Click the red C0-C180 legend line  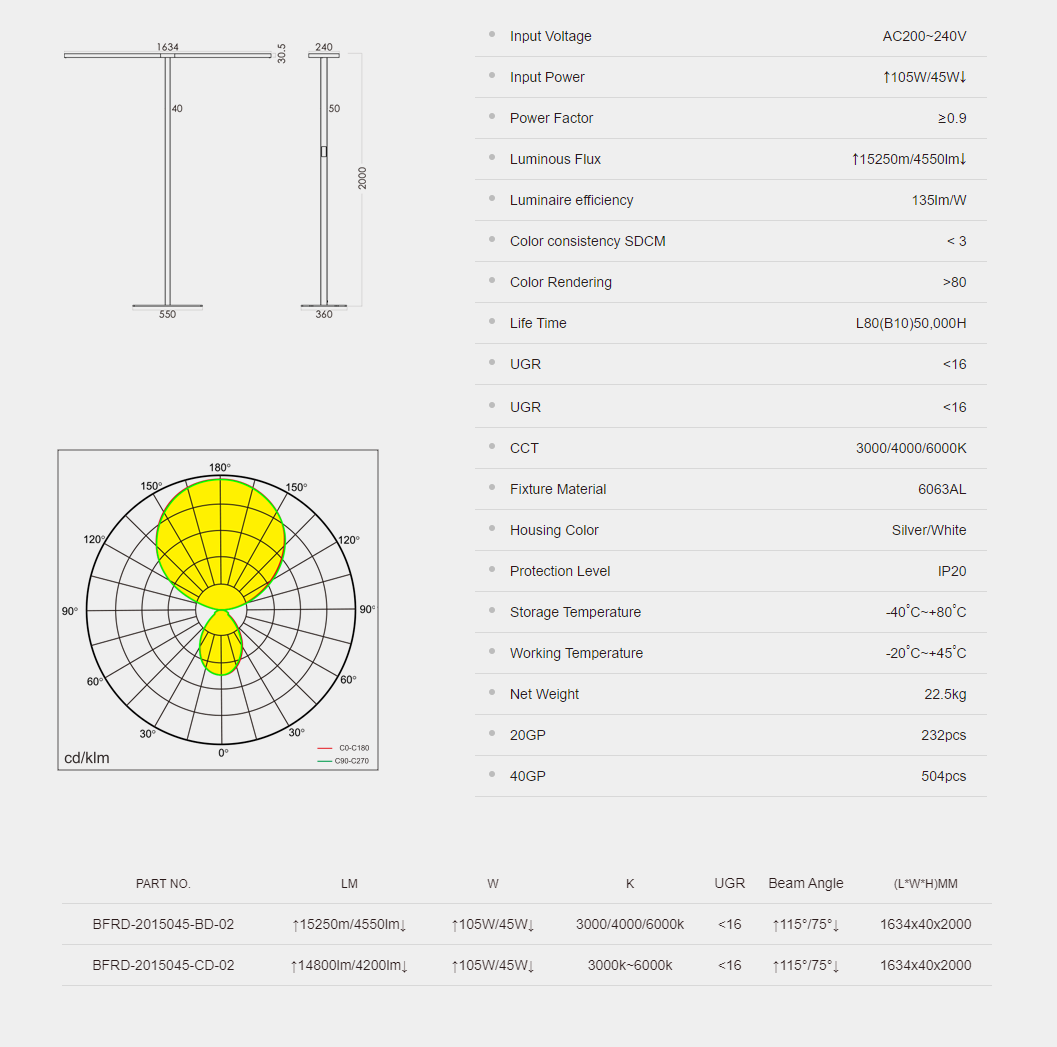coord(324,748)
